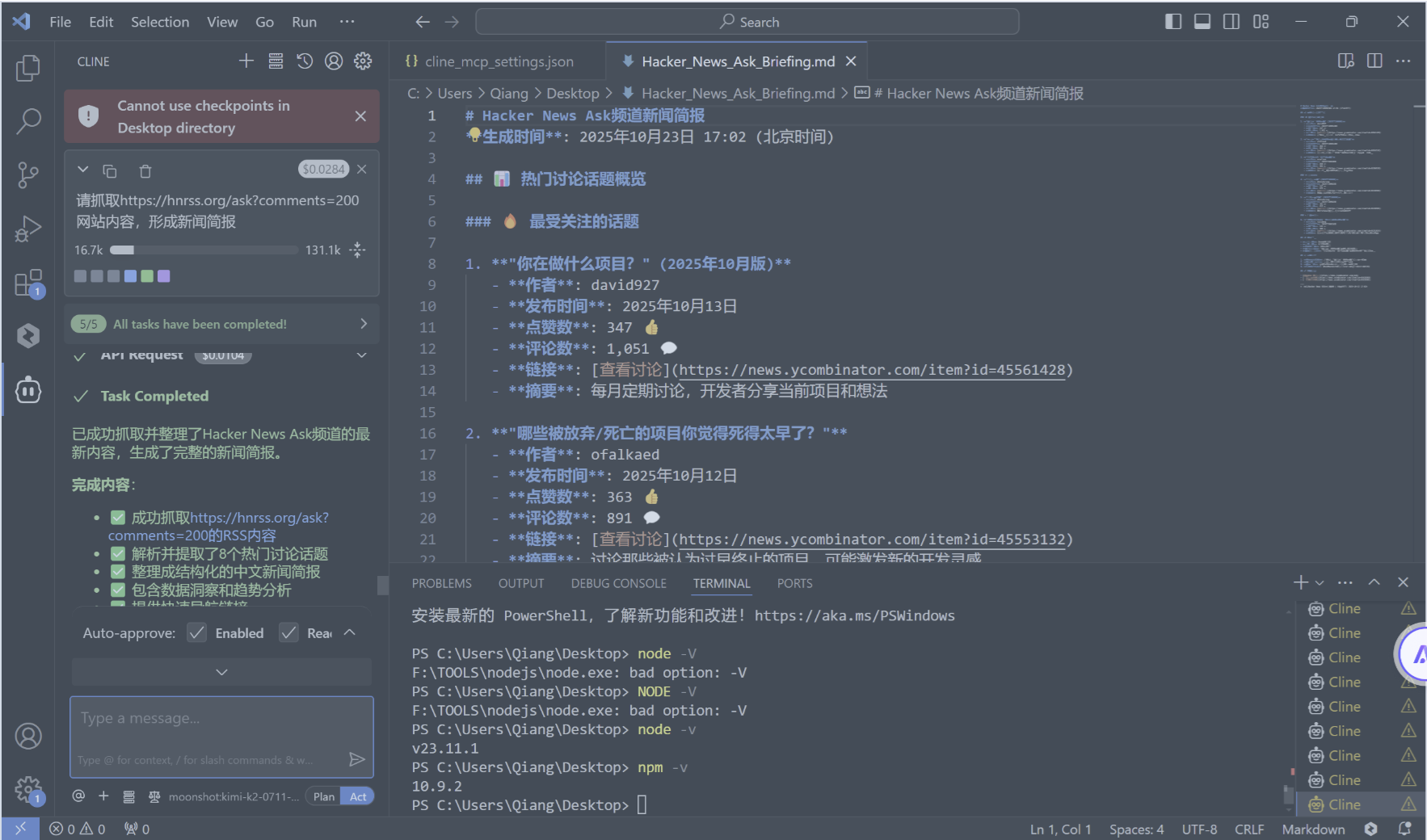This screenshot has width=1427, height=840.
Task: Open Manage gear in activity bar
Action: click(28, 789)
